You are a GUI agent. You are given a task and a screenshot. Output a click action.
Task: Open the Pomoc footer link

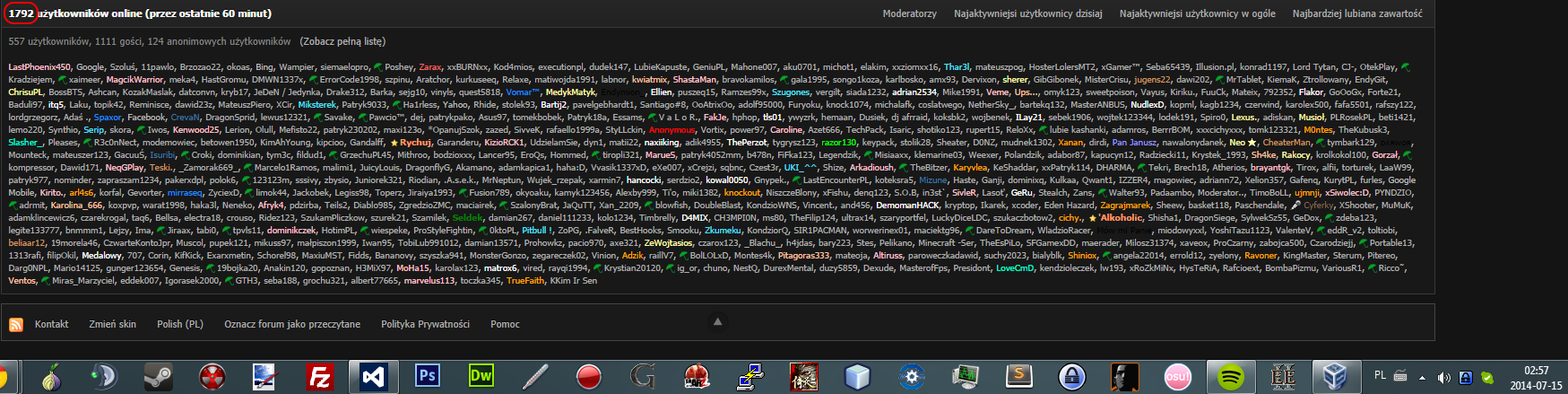tap(505, 324)
